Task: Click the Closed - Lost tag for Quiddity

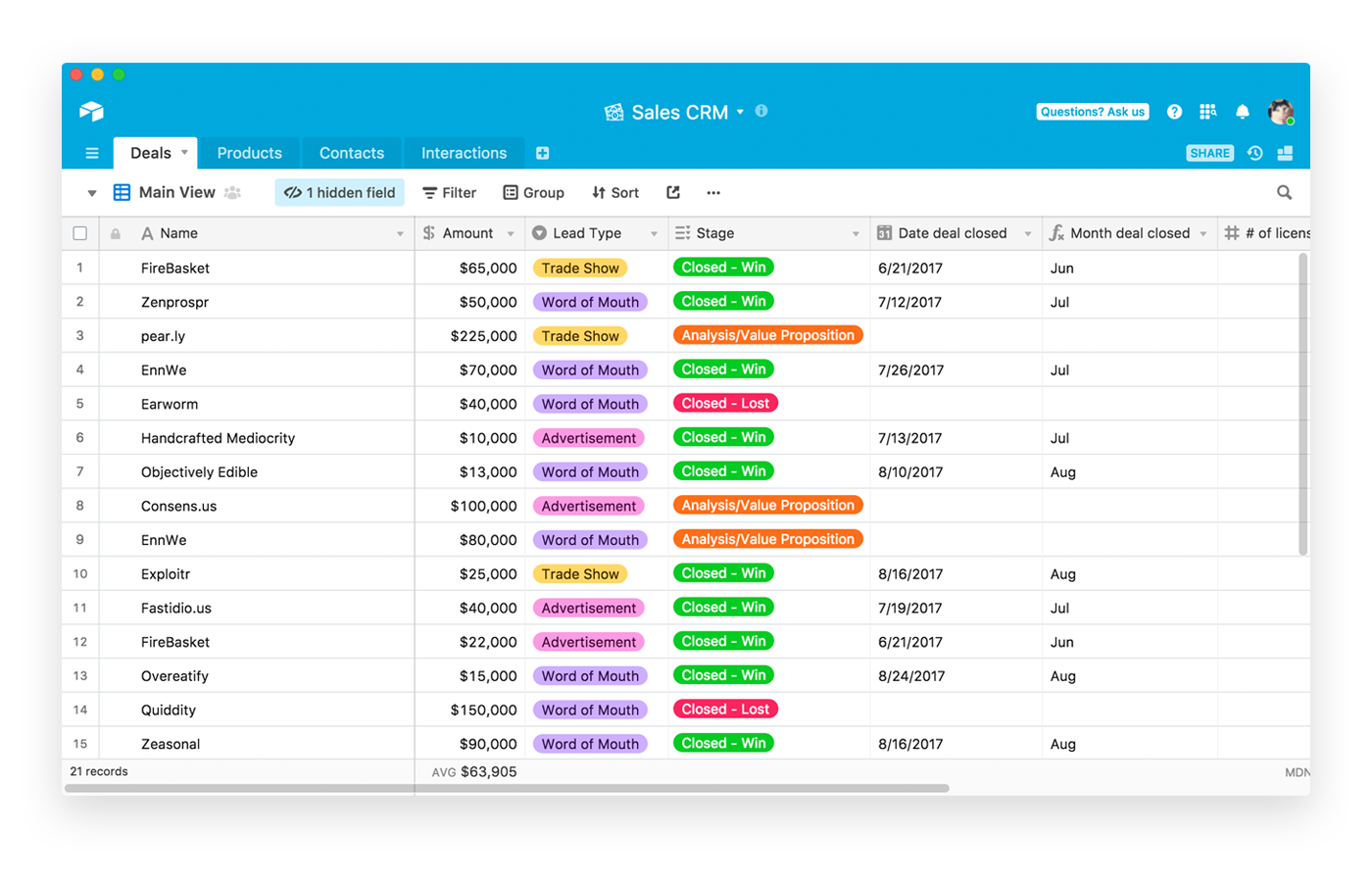Action: [x=725, y=710]
